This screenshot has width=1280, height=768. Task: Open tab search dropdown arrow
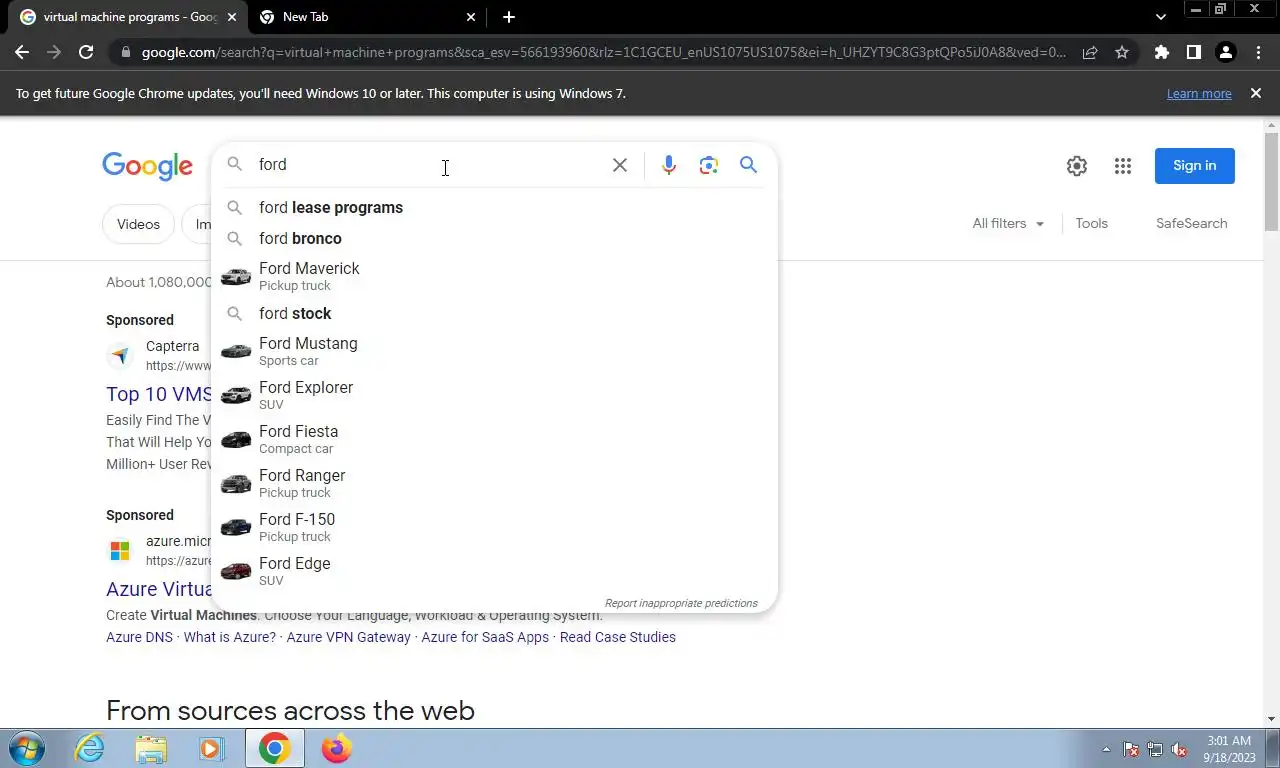[x=1161, y=17]
